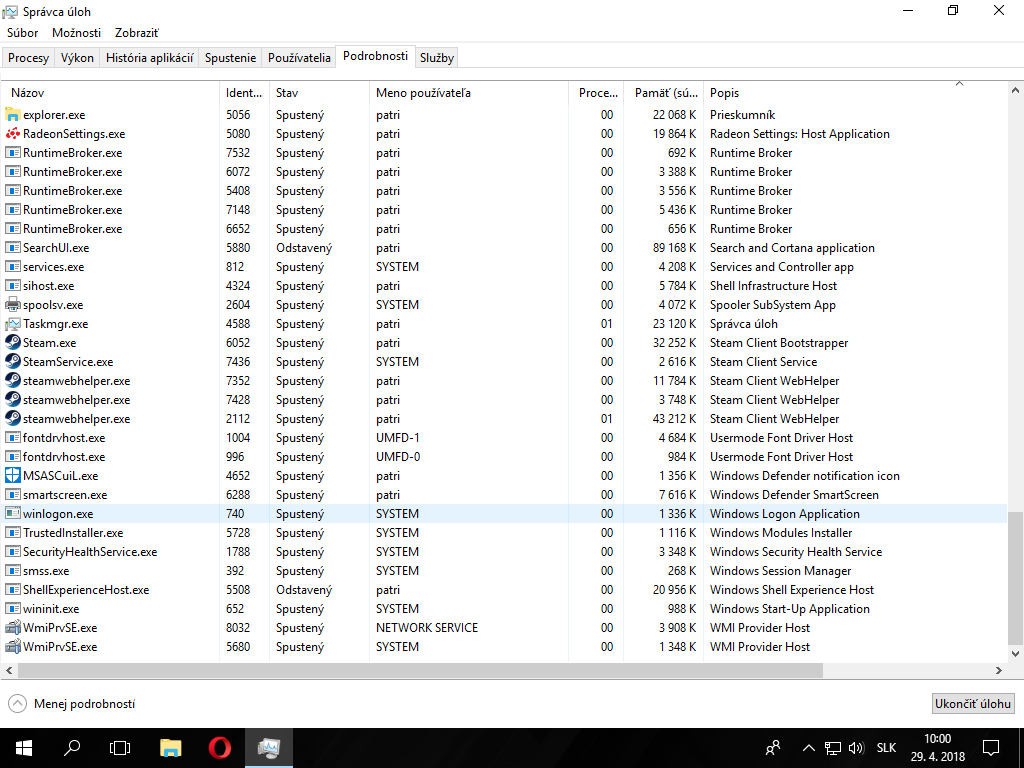1024x768 pixels.
Task: Select the wininit.exe process name
Action: click(x=51, y=609)
